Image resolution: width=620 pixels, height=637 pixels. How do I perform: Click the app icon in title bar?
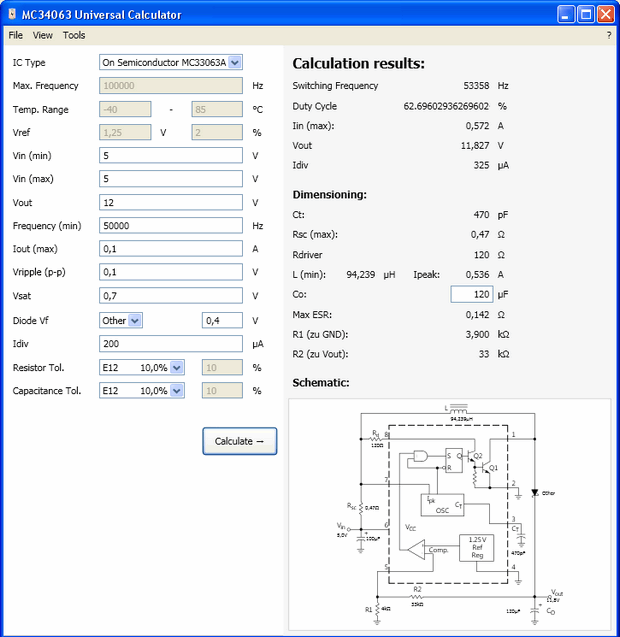(12, 14)
